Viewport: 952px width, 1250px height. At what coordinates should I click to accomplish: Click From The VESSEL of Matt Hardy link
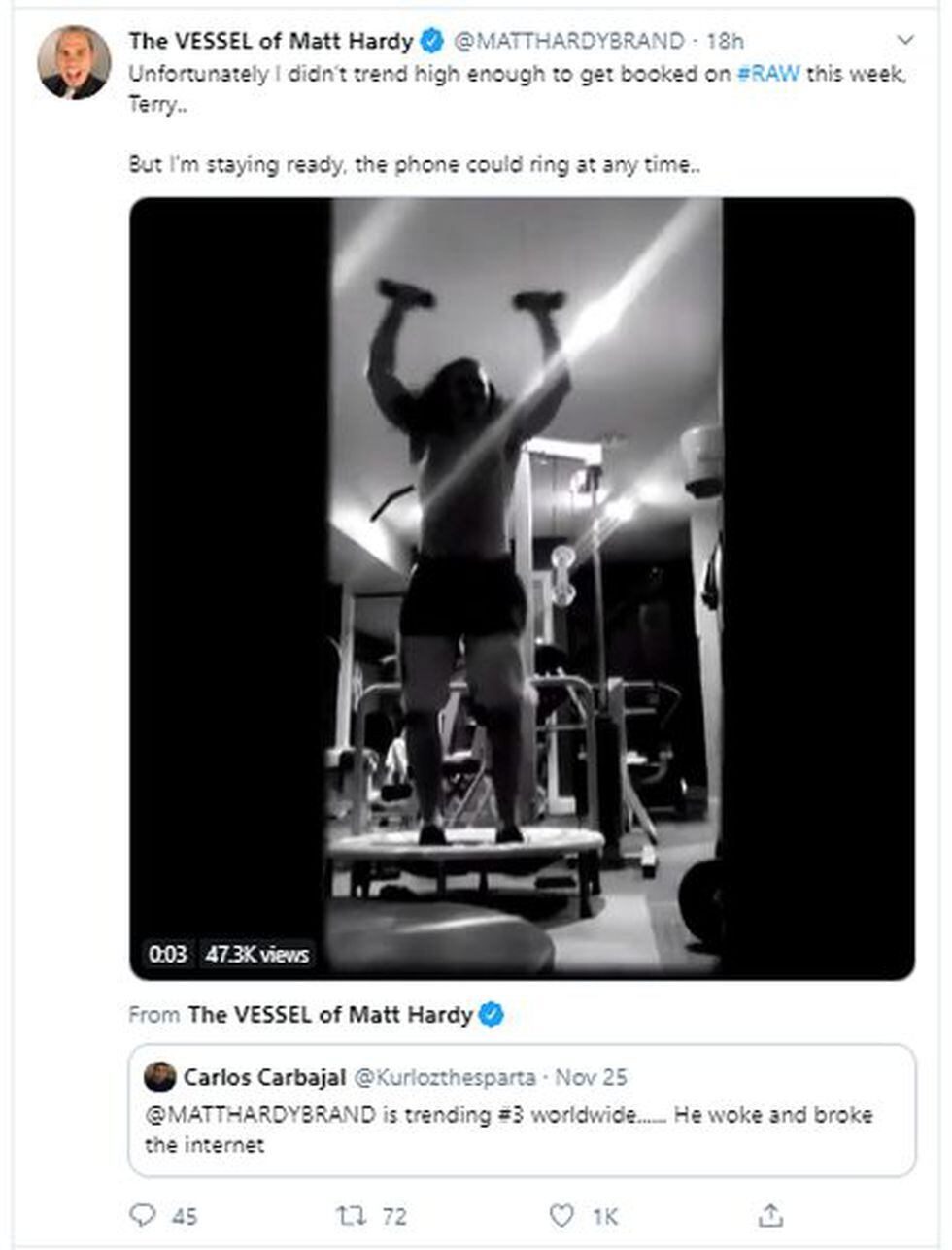329,1015
